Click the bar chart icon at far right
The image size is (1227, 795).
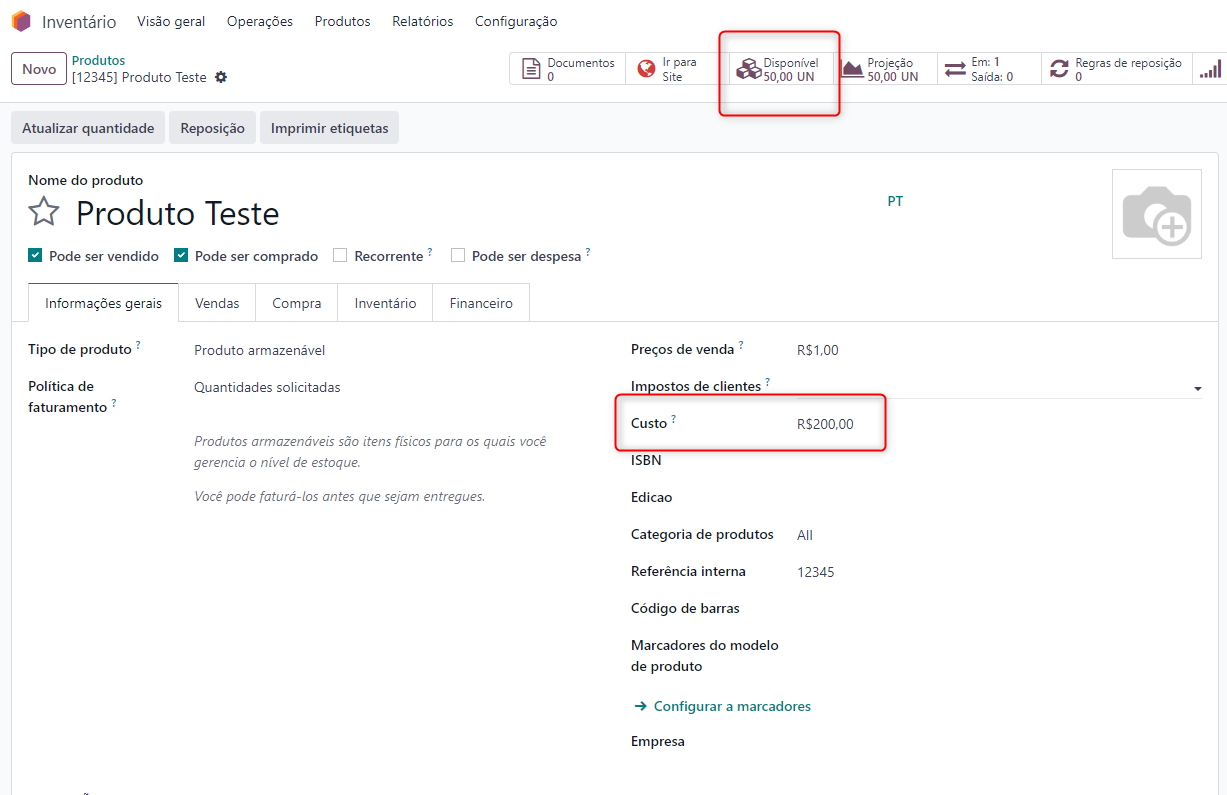(1211, 69)
